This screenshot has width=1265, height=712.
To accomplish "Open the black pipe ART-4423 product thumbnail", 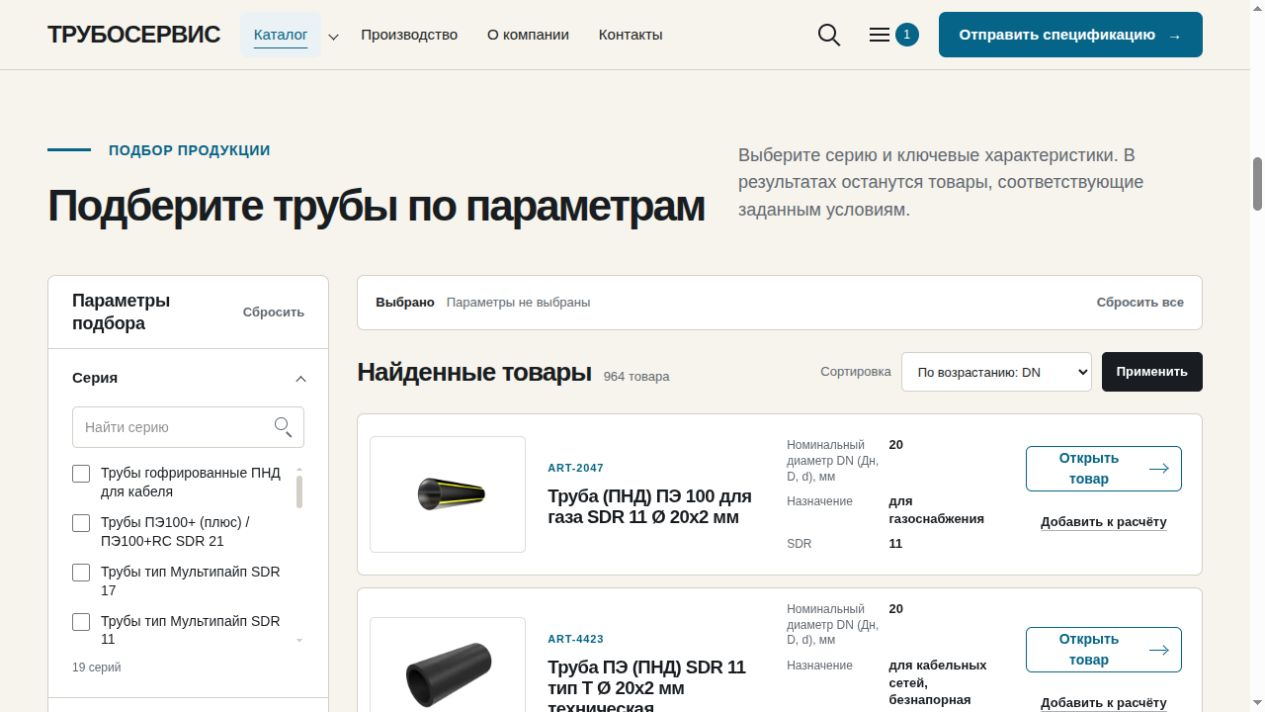I will 448,665.
